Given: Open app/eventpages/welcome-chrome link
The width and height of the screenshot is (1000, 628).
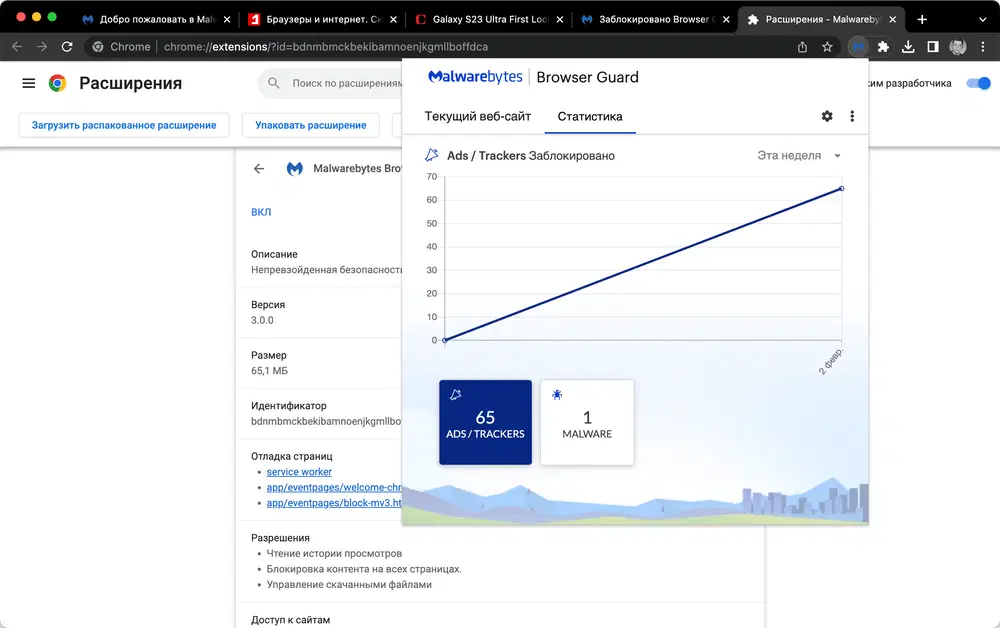Looking at the screenshot, I should tap(334, 487).
